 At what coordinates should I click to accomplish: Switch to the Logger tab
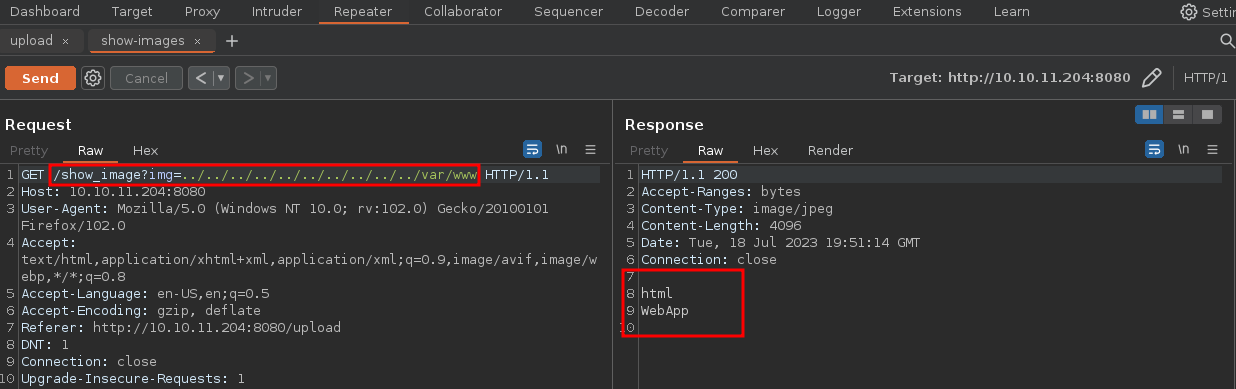(838, 12)
